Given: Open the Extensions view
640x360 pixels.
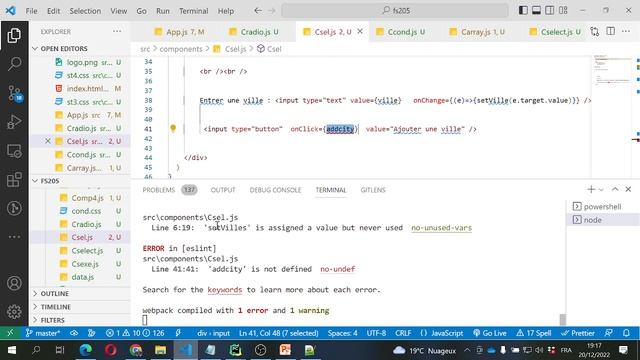Looking at the screenshot, I should coord(14,179).
